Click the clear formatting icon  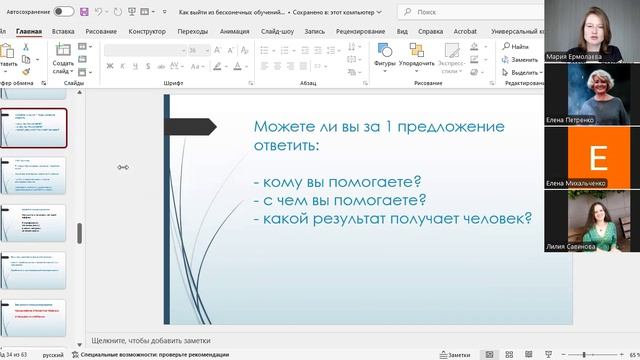tap(244, 50)
